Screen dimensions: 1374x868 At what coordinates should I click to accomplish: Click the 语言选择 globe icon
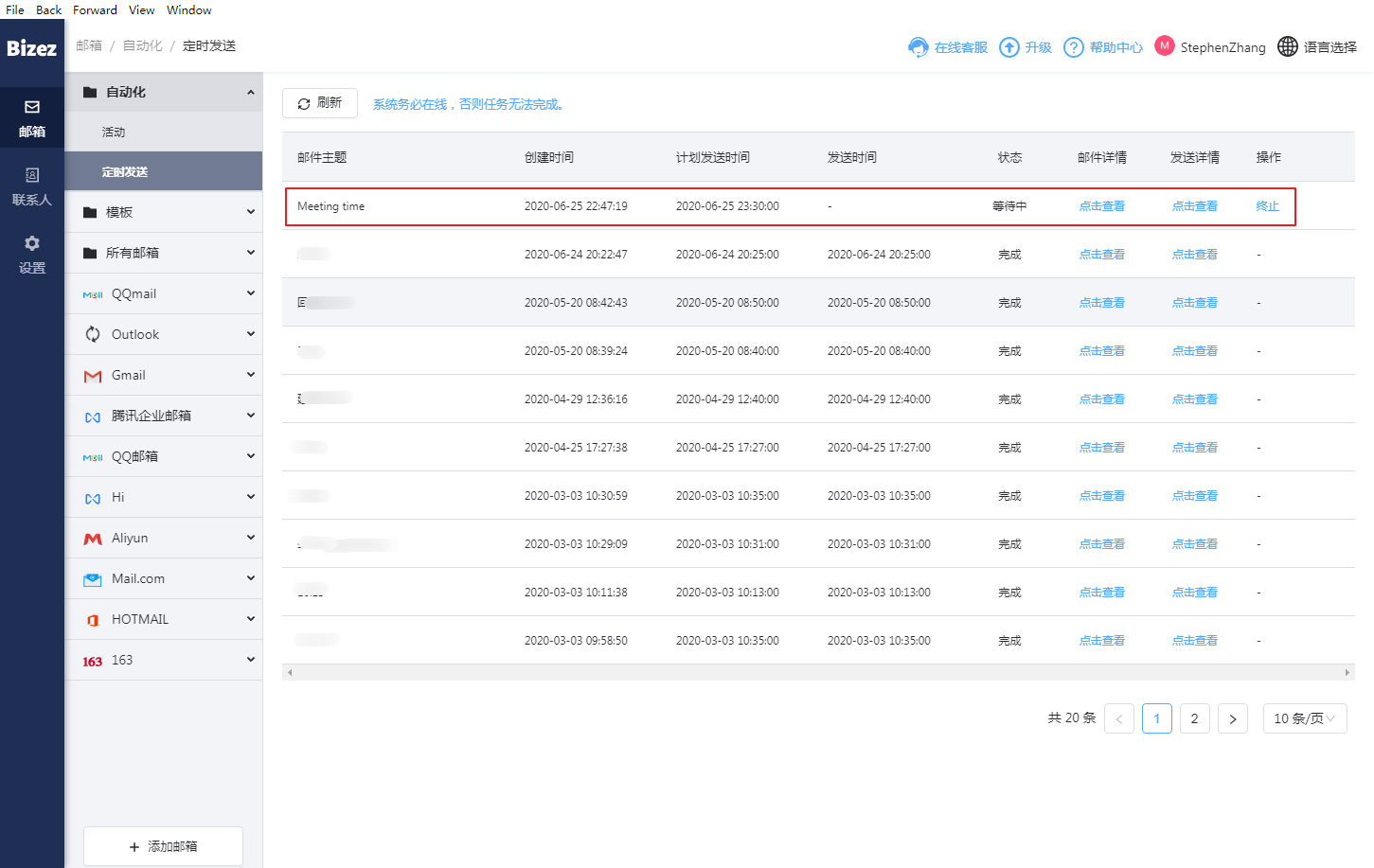[x=1288, y=46]
